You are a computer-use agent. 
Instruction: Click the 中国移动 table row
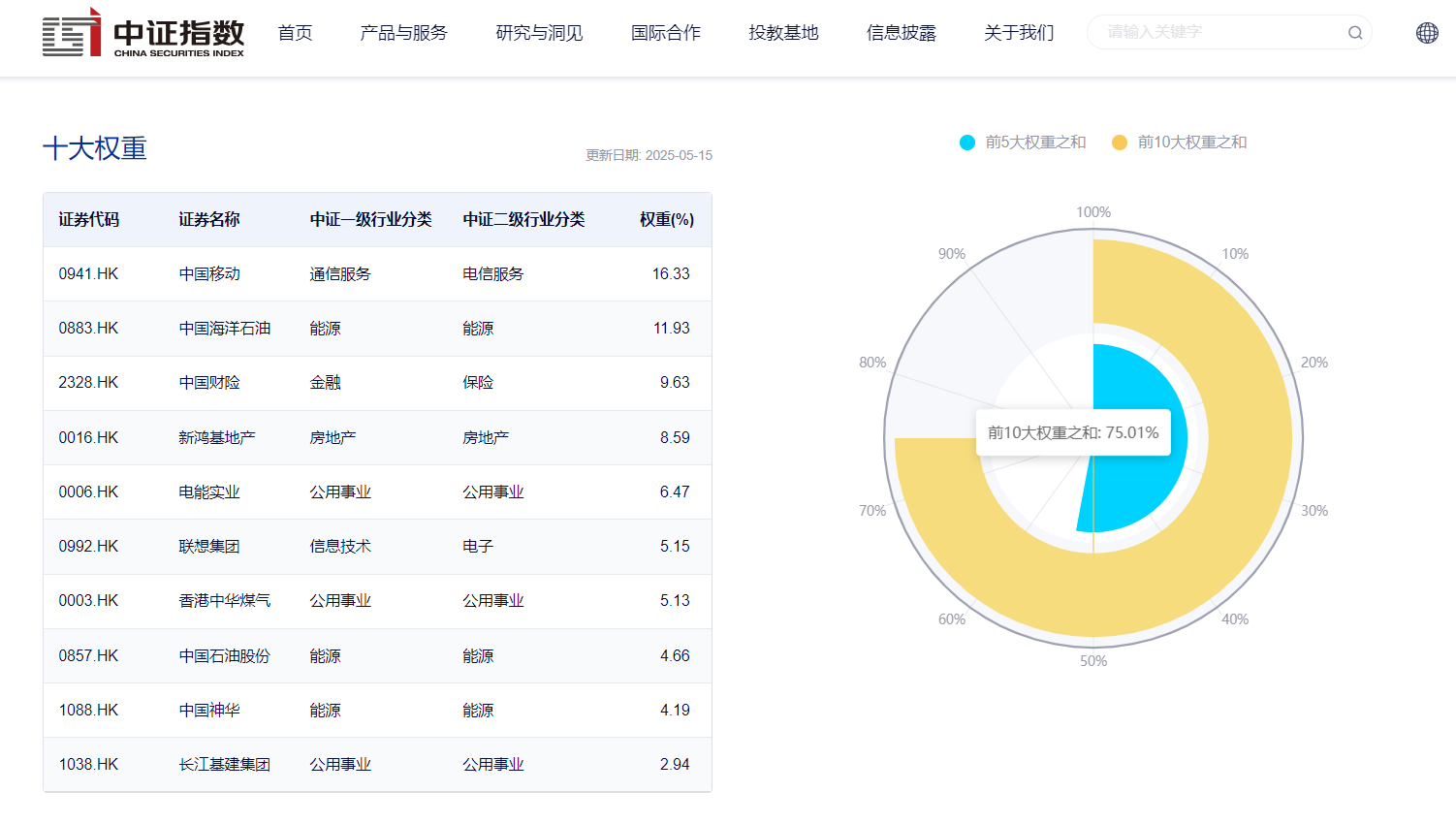376,273
